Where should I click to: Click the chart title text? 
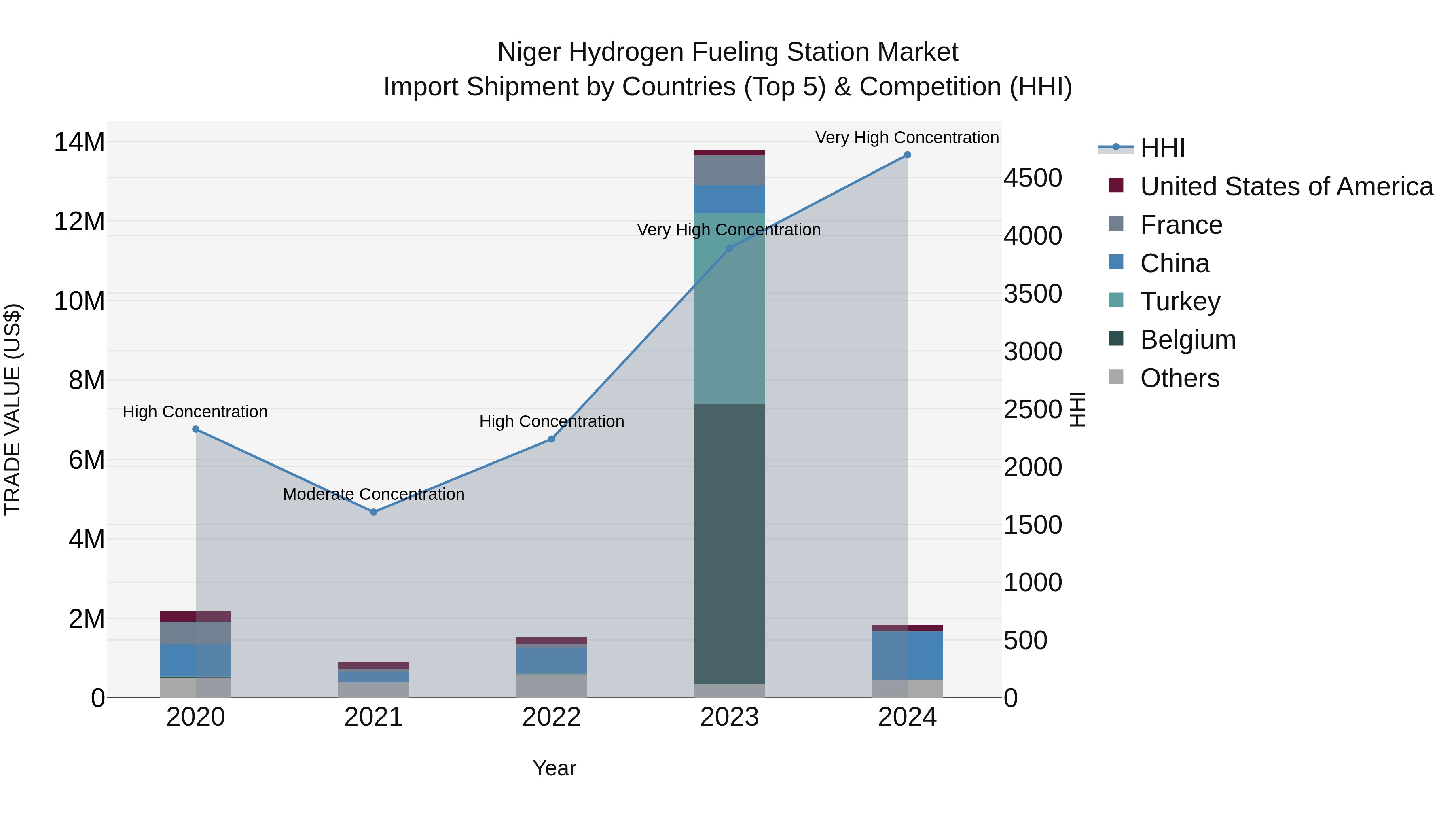728,70
